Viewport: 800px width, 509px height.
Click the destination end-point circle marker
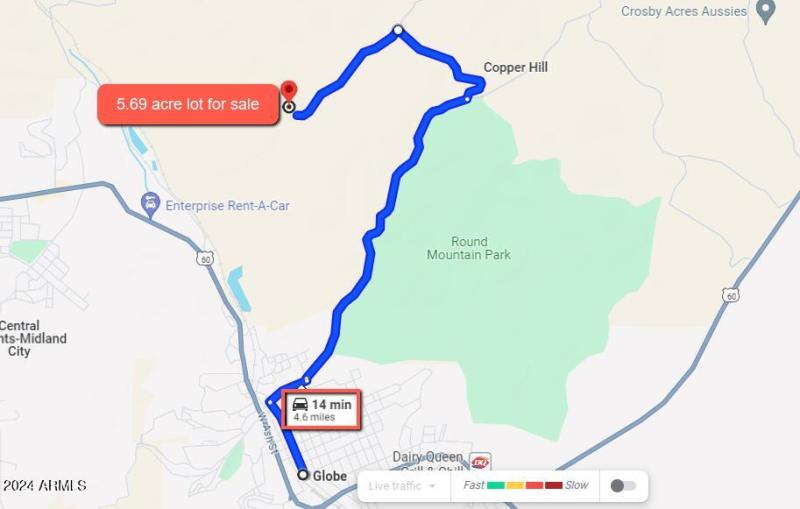pos(289,107)
